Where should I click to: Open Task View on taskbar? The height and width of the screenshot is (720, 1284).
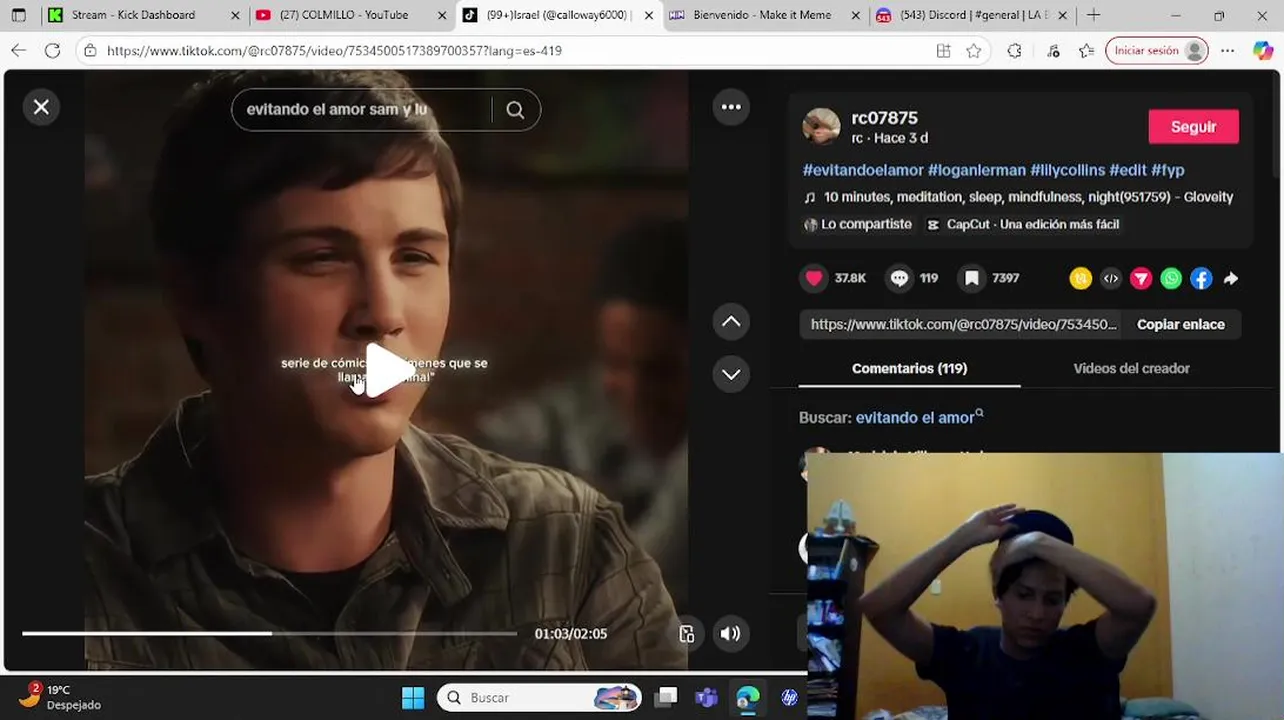[667, 697]
